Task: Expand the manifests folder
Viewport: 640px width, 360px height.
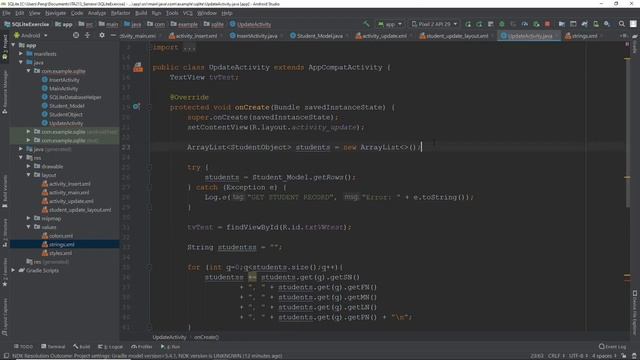Action: click(x=21, y=53)
